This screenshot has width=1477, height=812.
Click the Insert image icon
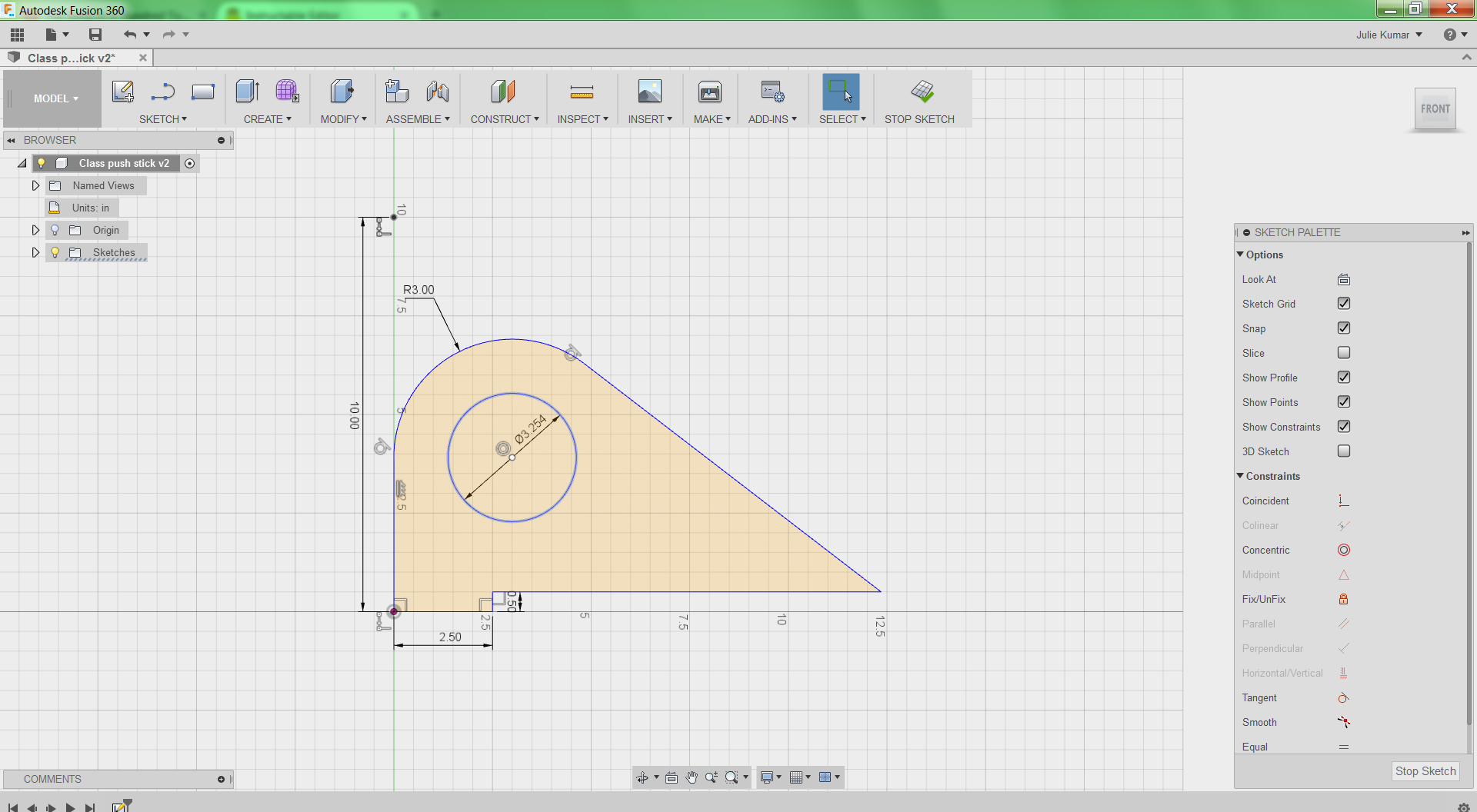point(650,92)
